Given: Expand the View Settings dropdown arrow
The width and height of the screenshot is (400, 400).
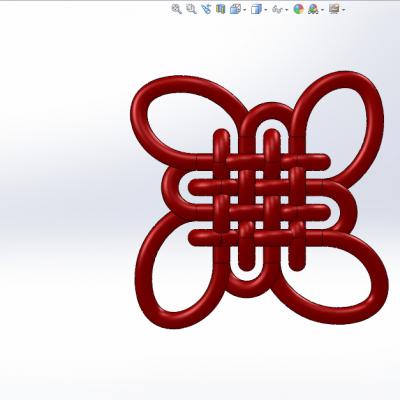Looking at the screenshot, I should [343, 10].
